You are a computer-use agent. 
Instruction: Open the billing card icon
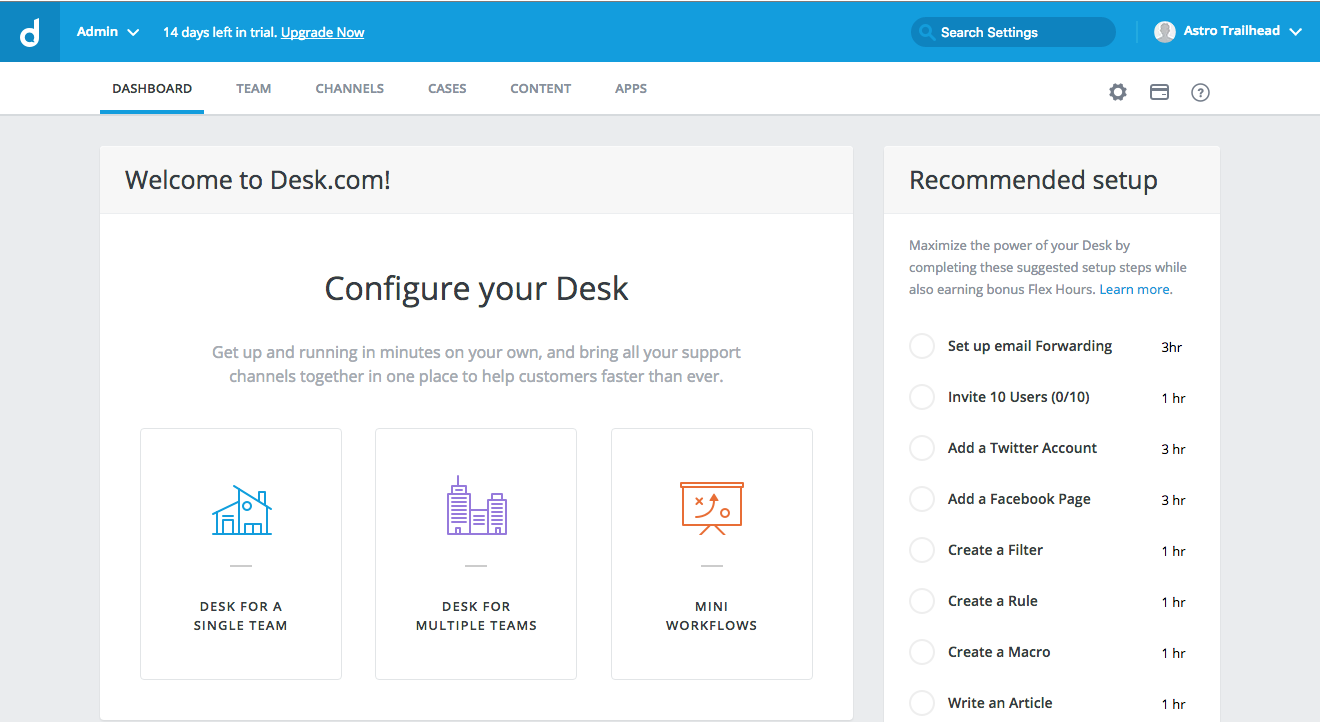[1159, 92]
